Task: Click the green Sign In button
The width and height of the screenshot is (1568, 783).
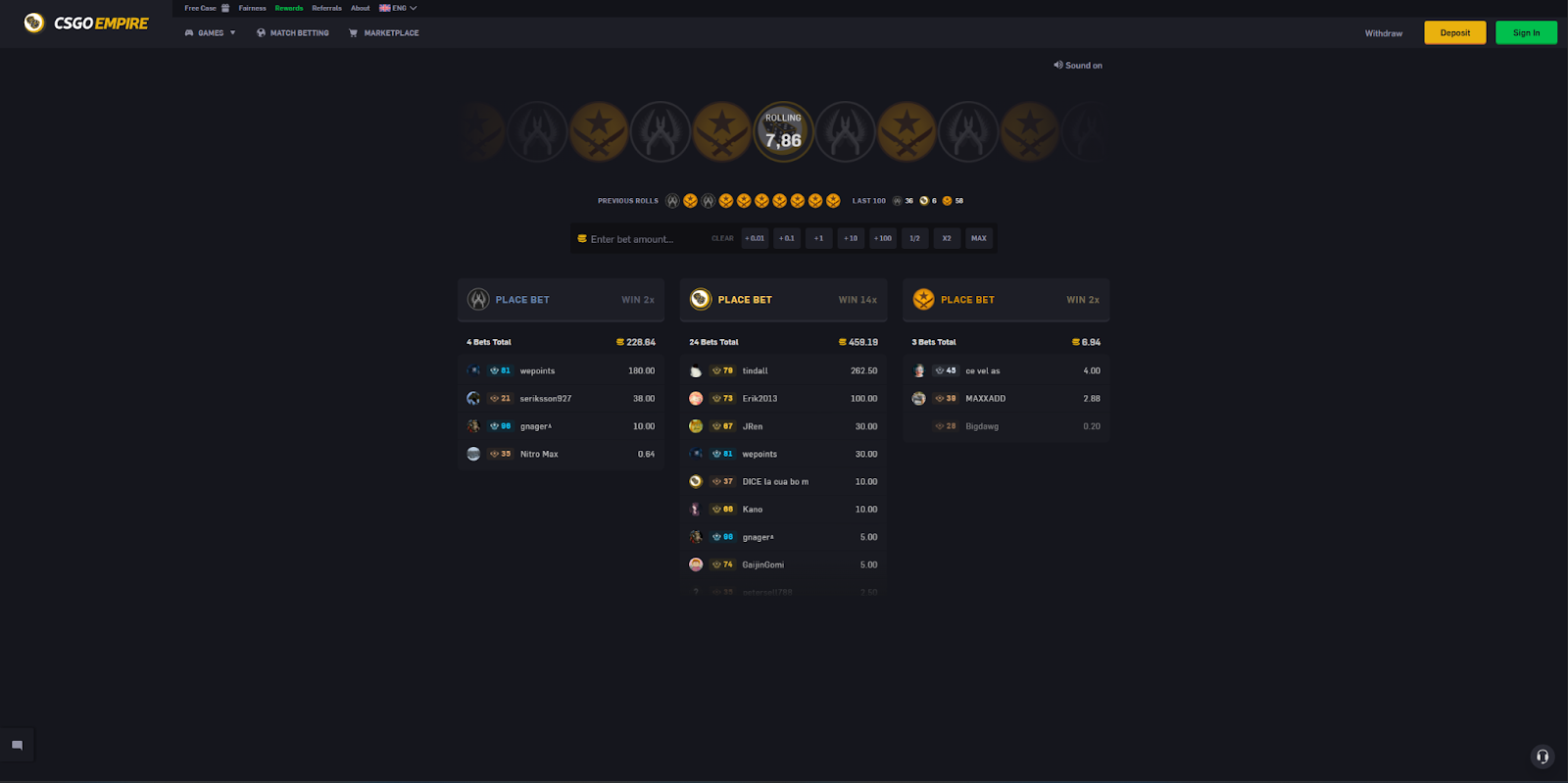Action: [x=1527, y=33]
